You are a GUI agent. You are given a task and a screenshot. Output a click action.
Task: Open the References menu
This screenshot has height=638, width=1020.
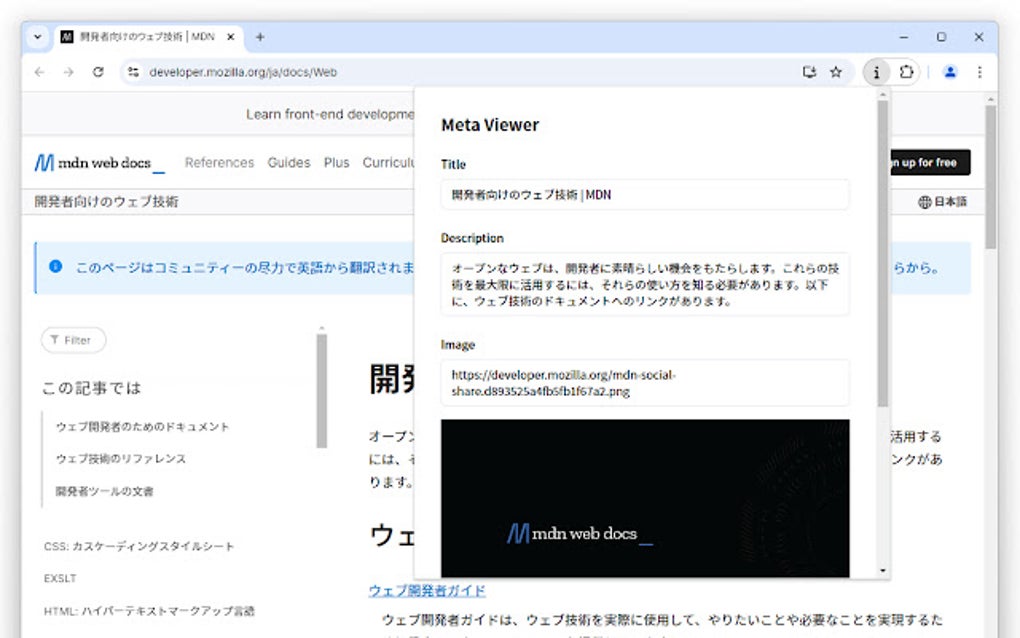pos(219,163)
